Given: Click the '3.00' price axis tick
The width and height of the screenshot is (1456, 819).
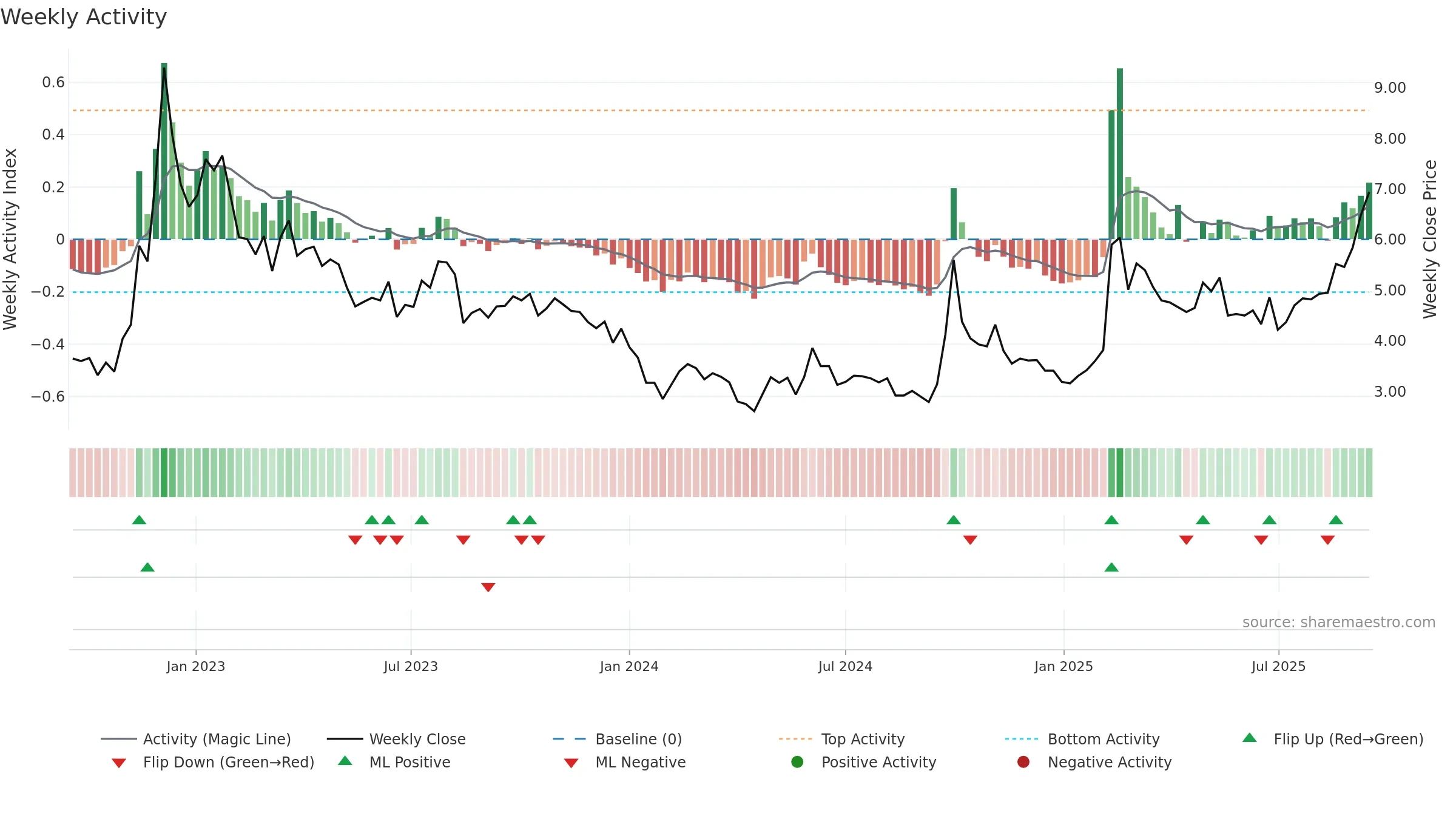Looking at the screenshot, I should click(1390, 392).
